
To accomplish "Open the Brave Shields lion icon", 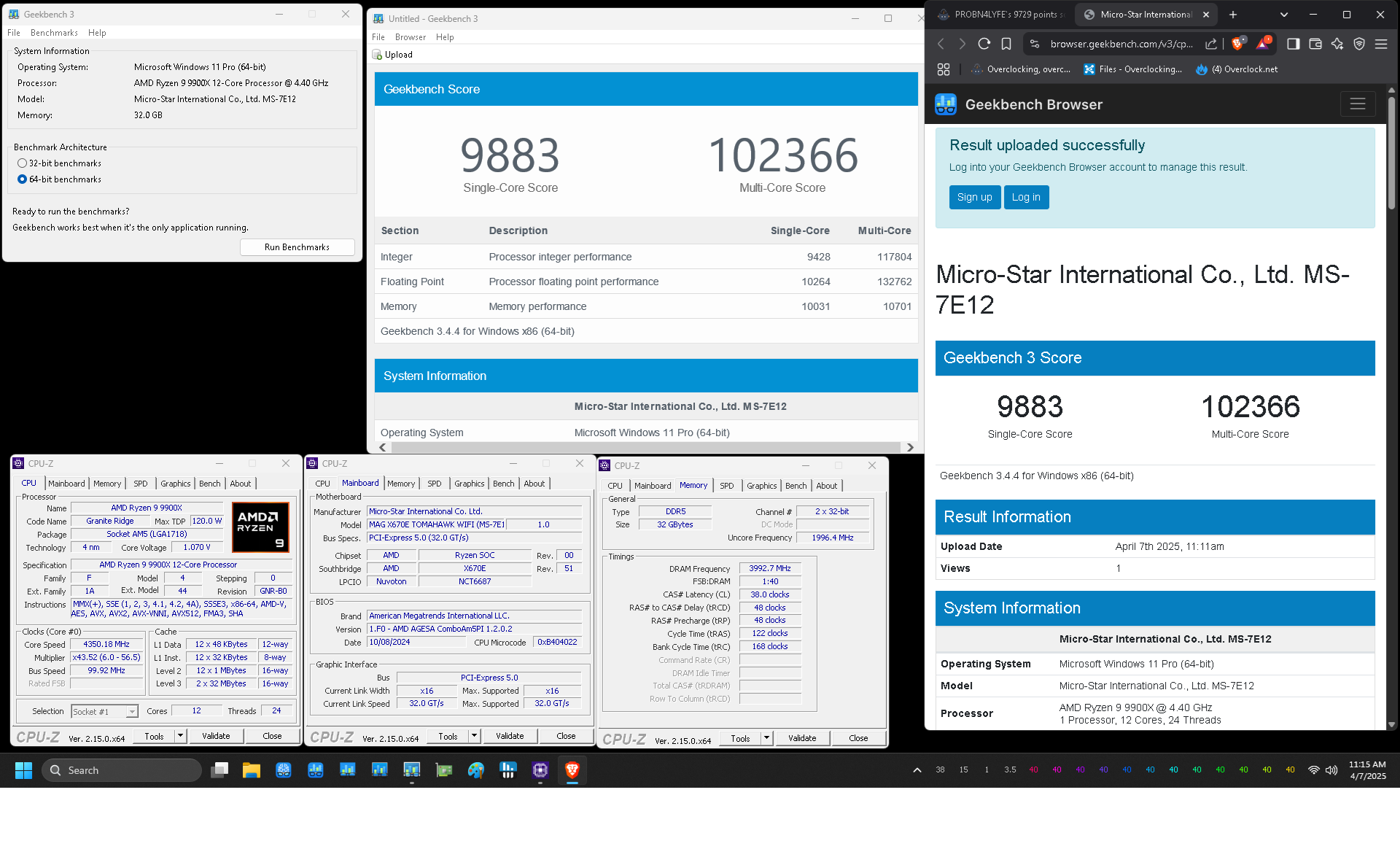I will point(1237,44).
